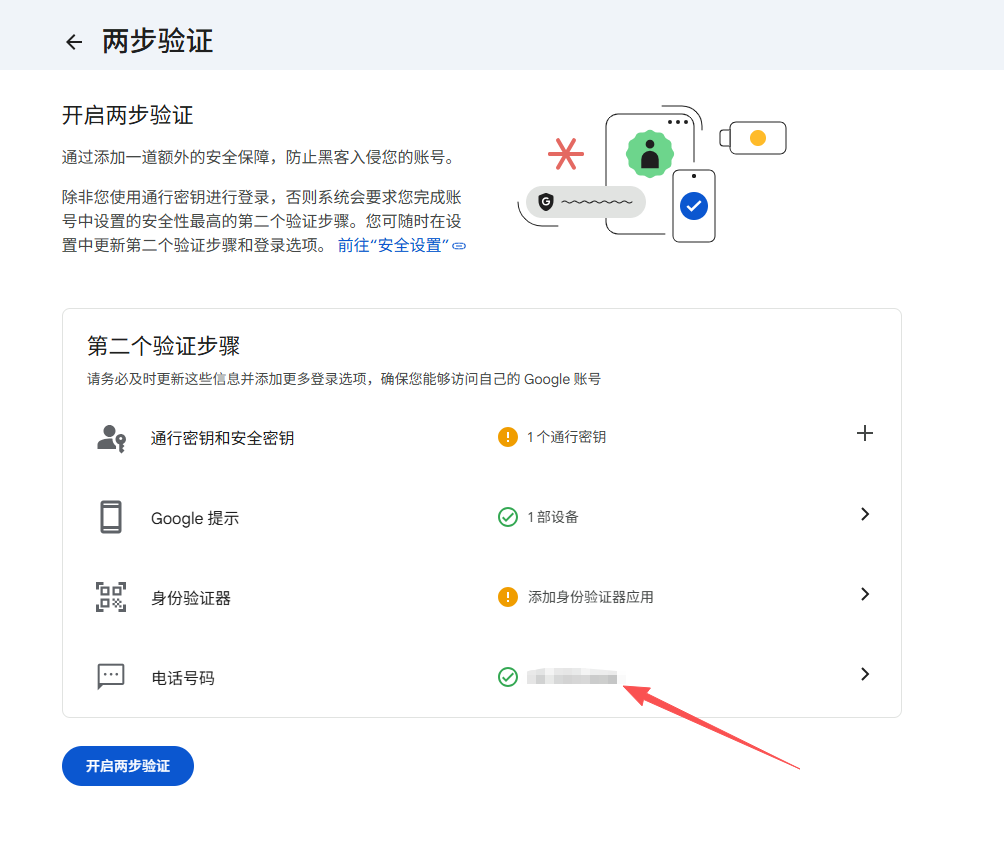The width and height of the screenshot is (1004, 846).
Task: Click the 添加身份验证器应用 status text
Action: point(590,597)
